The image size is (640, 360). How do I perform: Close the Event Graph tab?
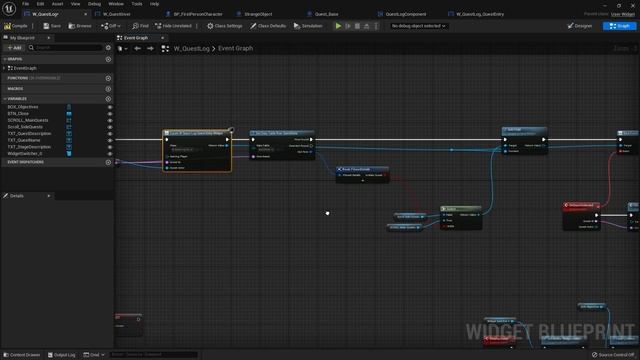click(162, 38)
